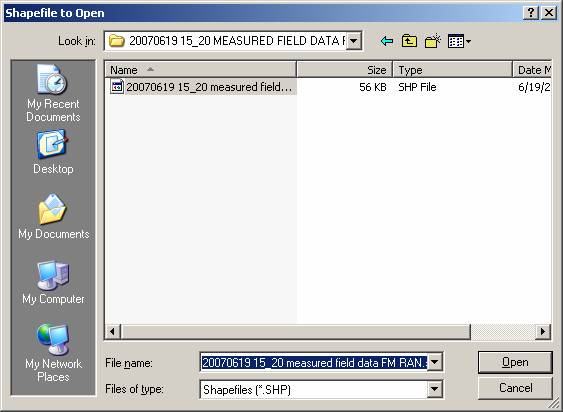Go up one folder level
Screen dimensions: 563x412
[409, 41]
